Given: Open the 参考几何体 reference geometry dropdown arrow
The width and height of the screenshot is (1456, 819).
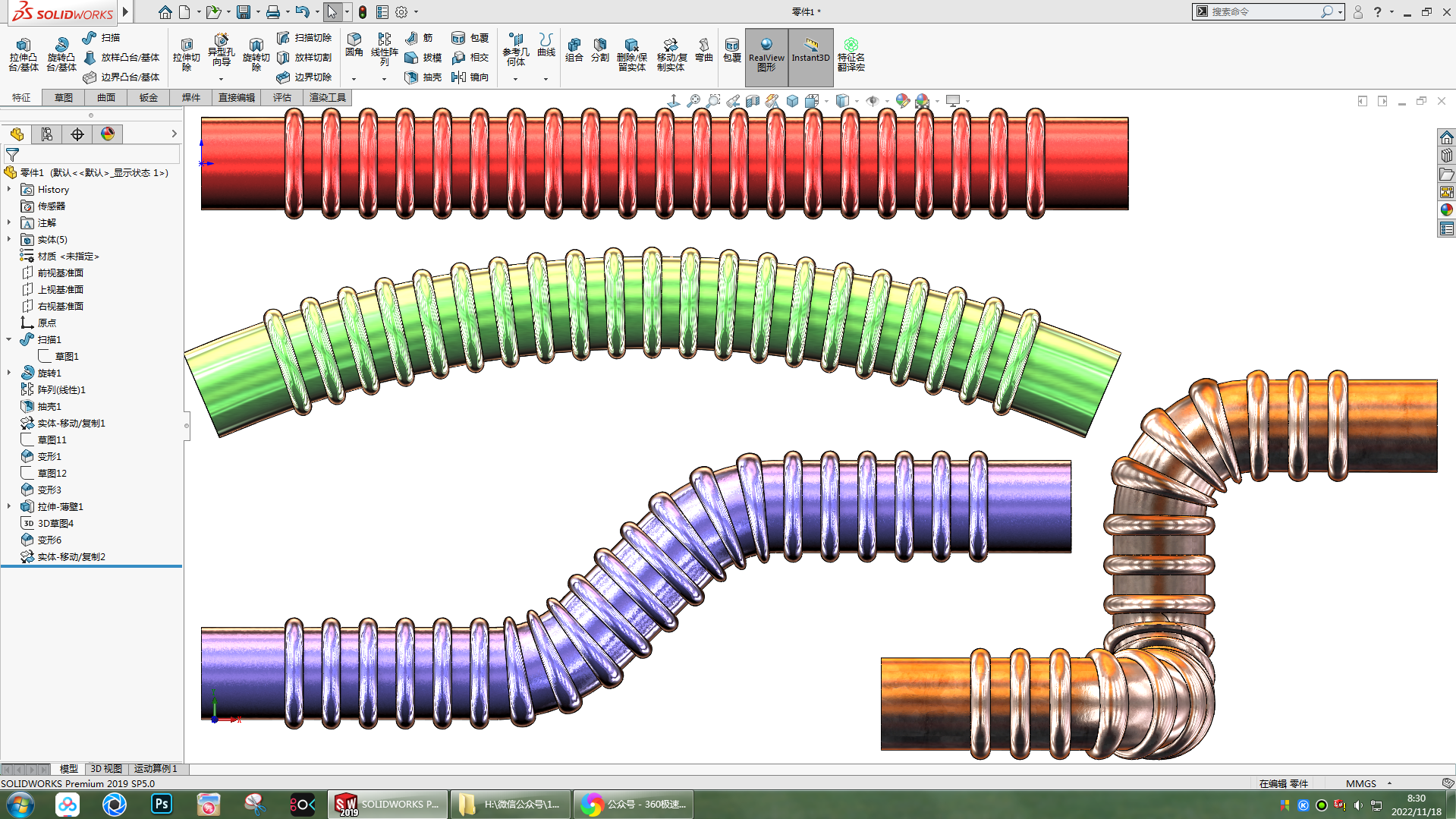Looking at the screenshot, I should tap(515, 79).
